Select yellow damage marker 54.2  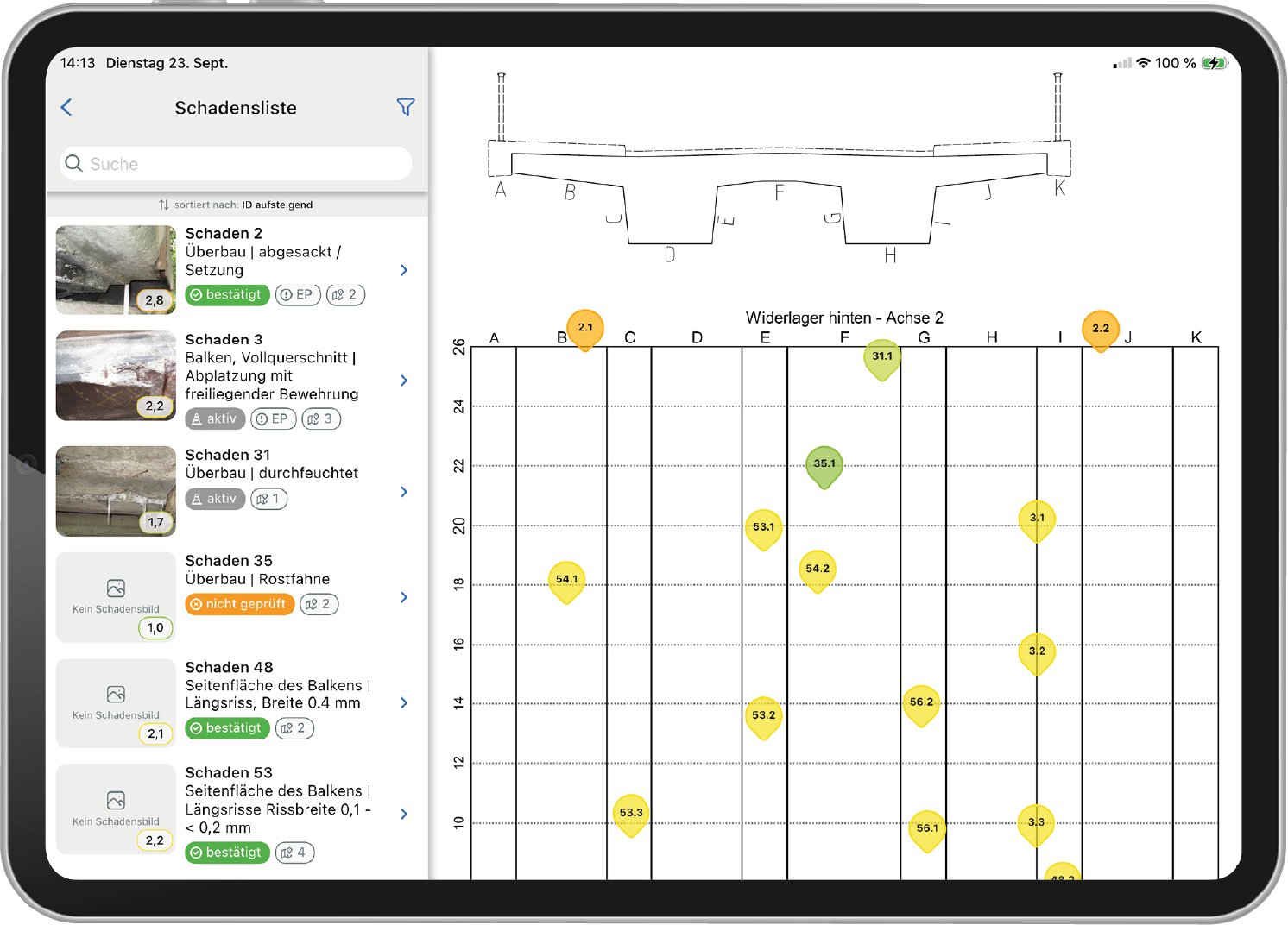coord(818,571)
